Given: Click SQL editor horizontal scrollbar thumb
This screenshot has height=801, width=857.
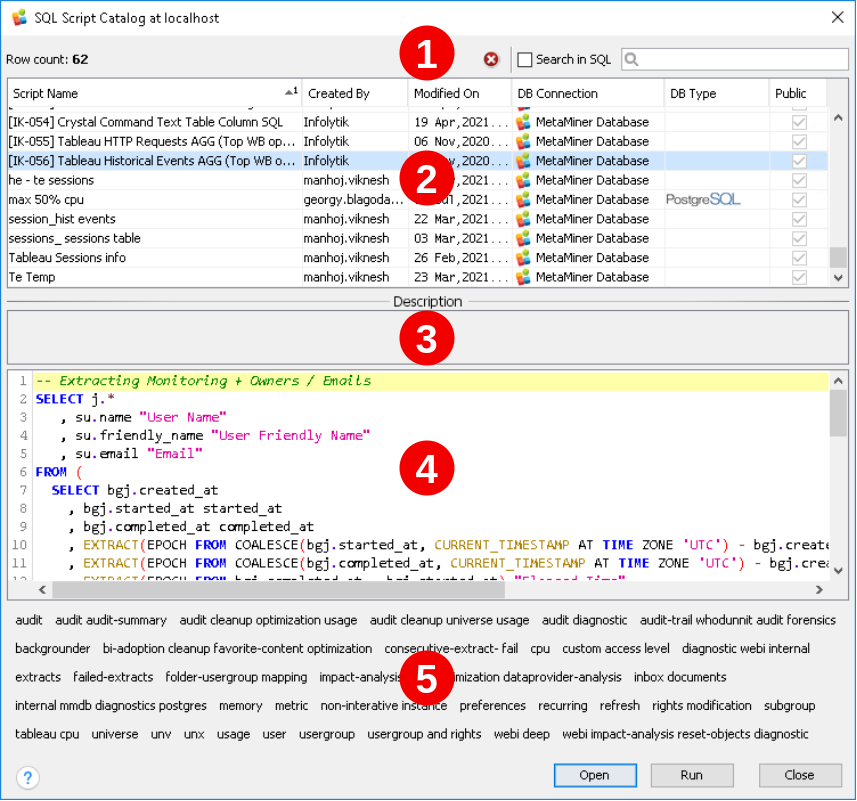Looking at the screenshot, I should [278, 590].
